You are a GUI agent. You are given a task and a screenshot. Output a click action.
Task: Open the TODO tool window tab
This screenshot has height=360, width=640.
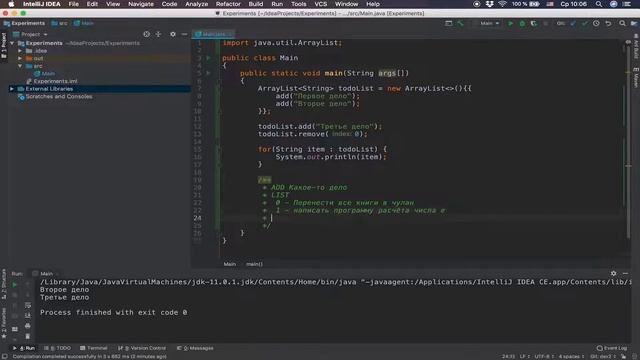pos(58,348)
